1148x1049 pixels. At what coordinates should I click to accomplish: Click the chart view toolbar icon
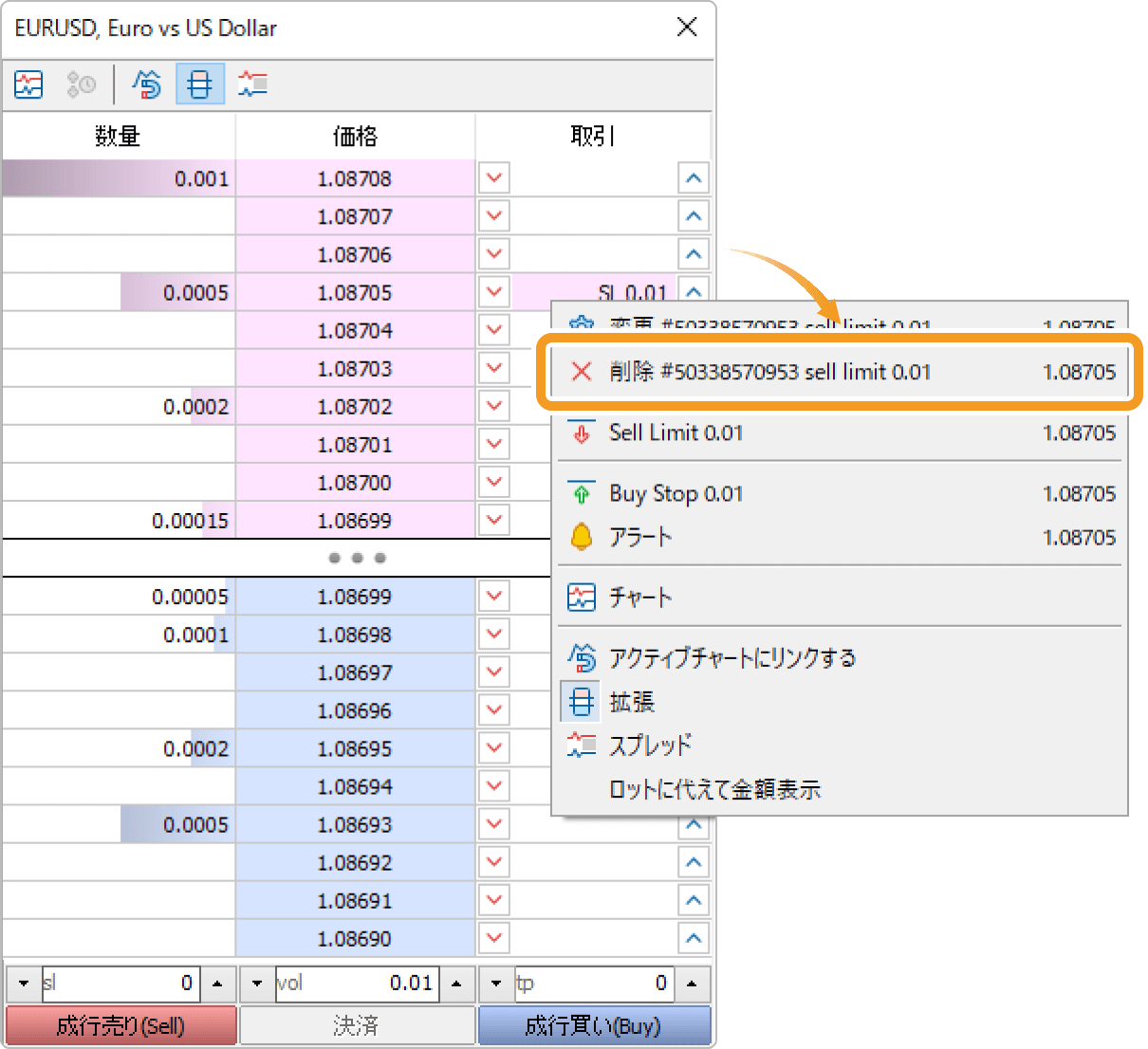(x=28, y=84)
